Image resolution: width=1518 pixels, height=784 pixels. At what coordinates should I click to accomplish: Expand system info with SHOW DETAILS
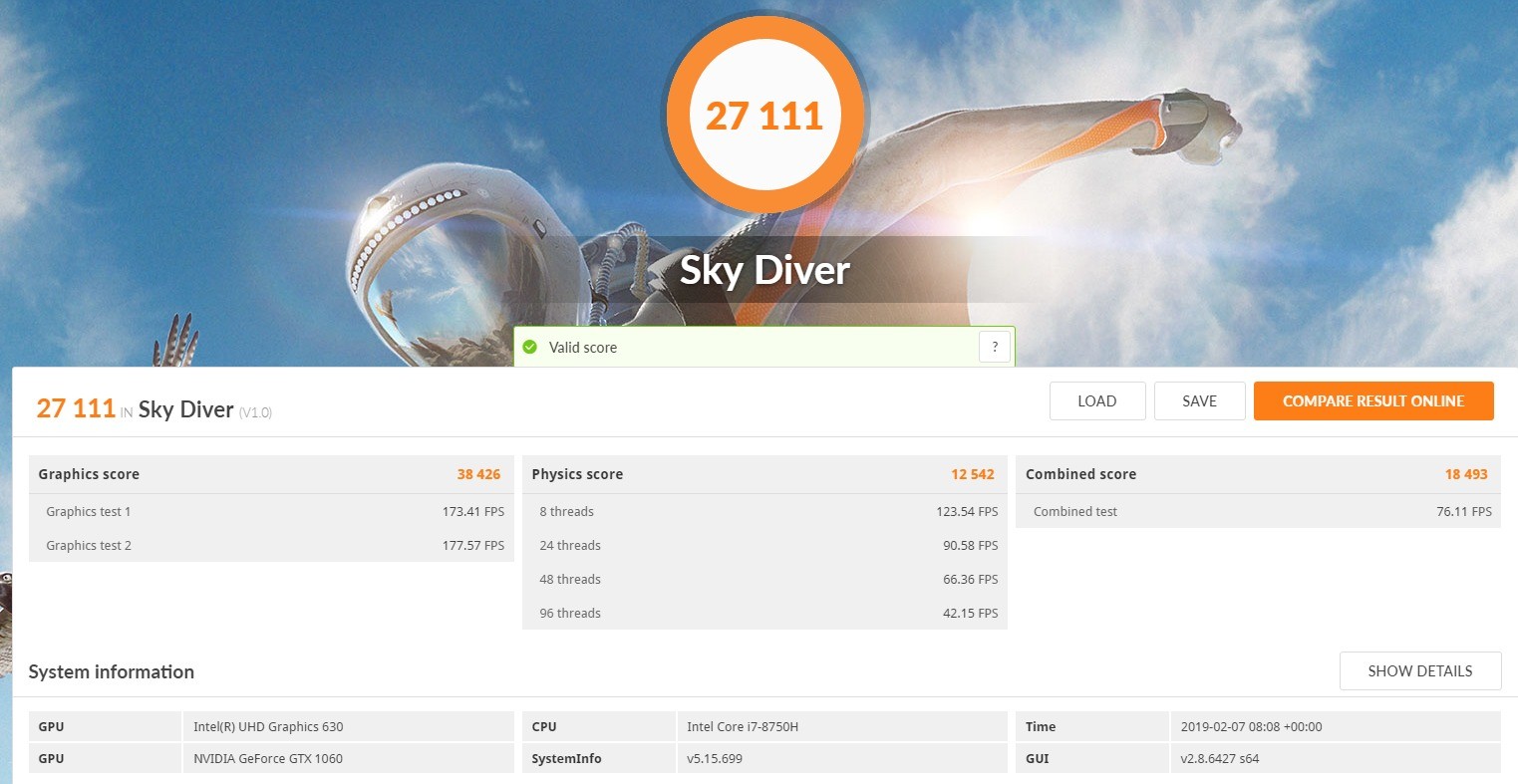tap(1419, 671)
